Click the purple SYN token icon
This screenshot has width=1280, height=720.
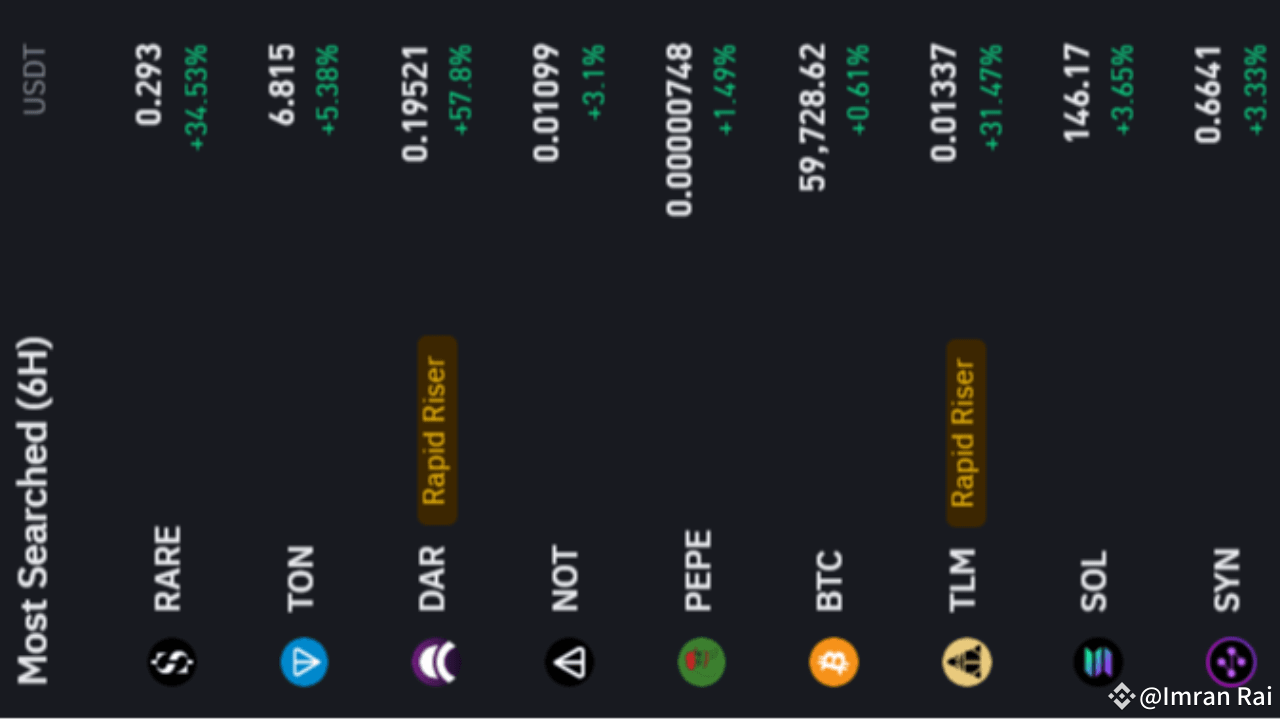click(1230, 662)
